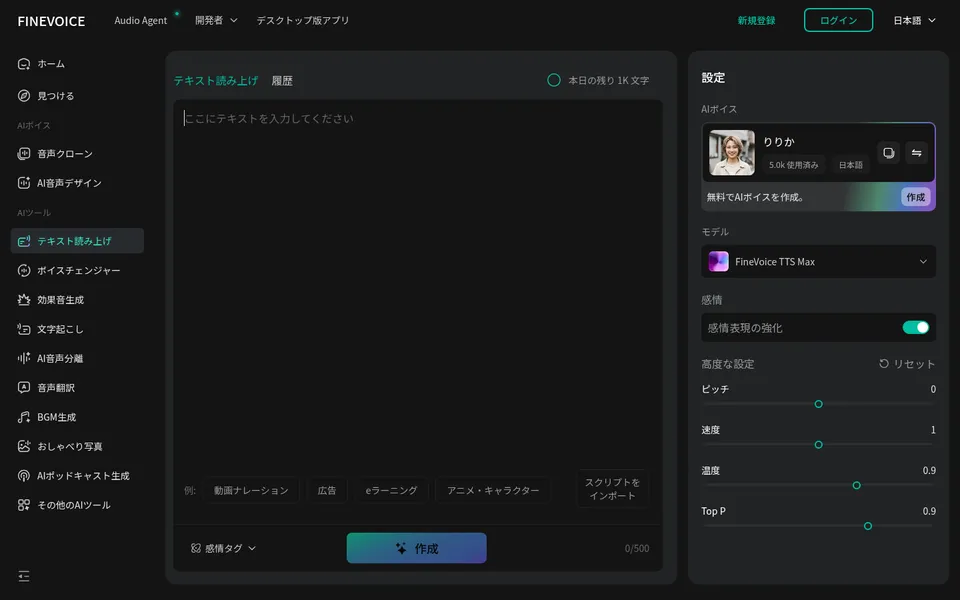Open 文字起こし icon
Viewport: 960px width, 600px height.
point(24,329)
